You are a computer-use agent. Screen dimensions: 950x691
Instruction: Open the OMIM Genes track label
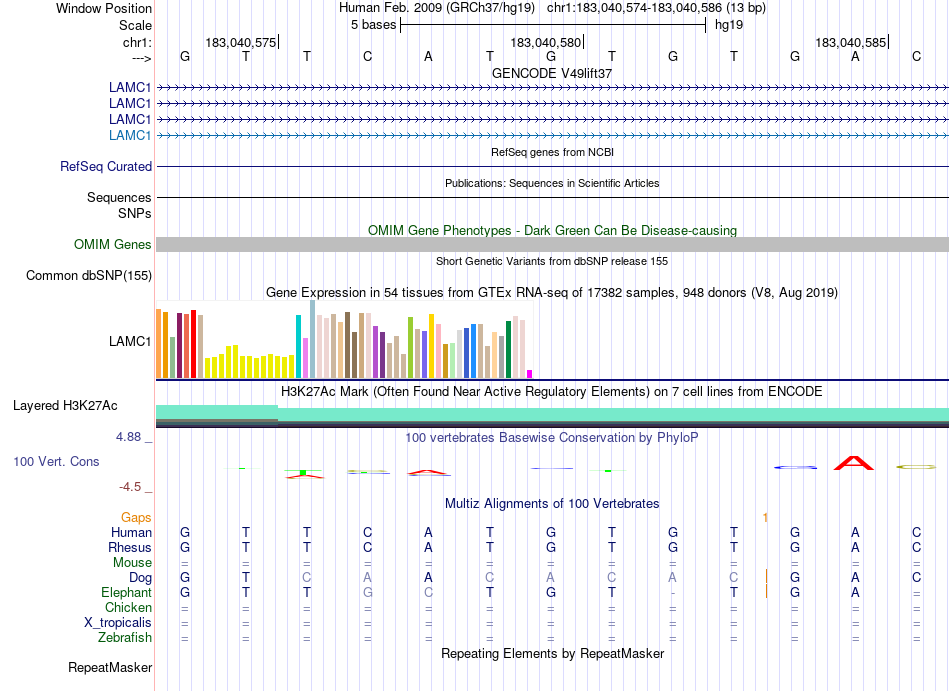tap(113, 244)
